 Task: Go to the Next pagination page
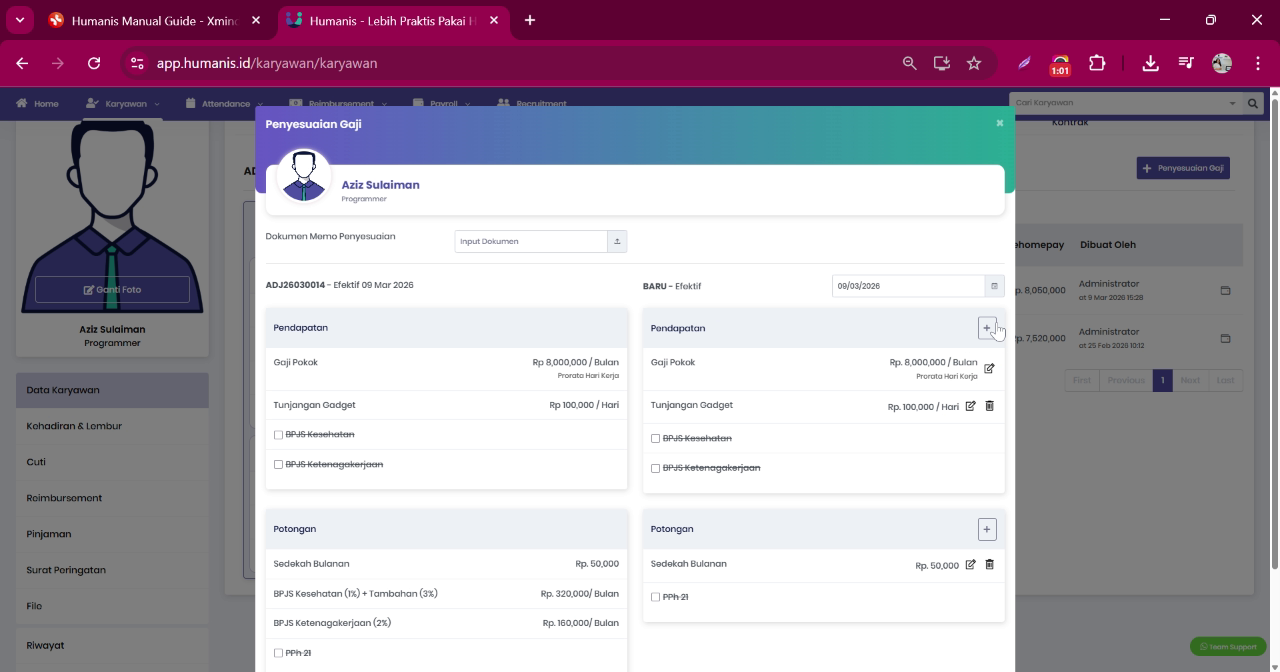tap(1190, 380)
